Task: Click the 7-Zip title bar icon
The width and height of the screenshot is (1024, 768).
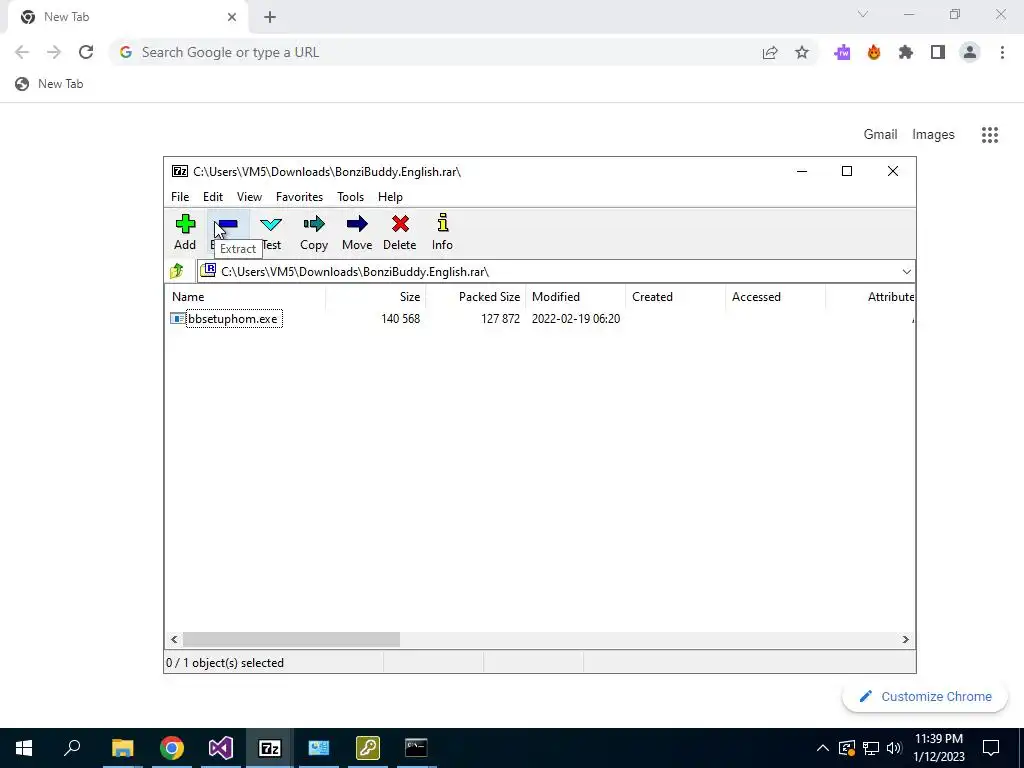Action: tap(180, 171)
